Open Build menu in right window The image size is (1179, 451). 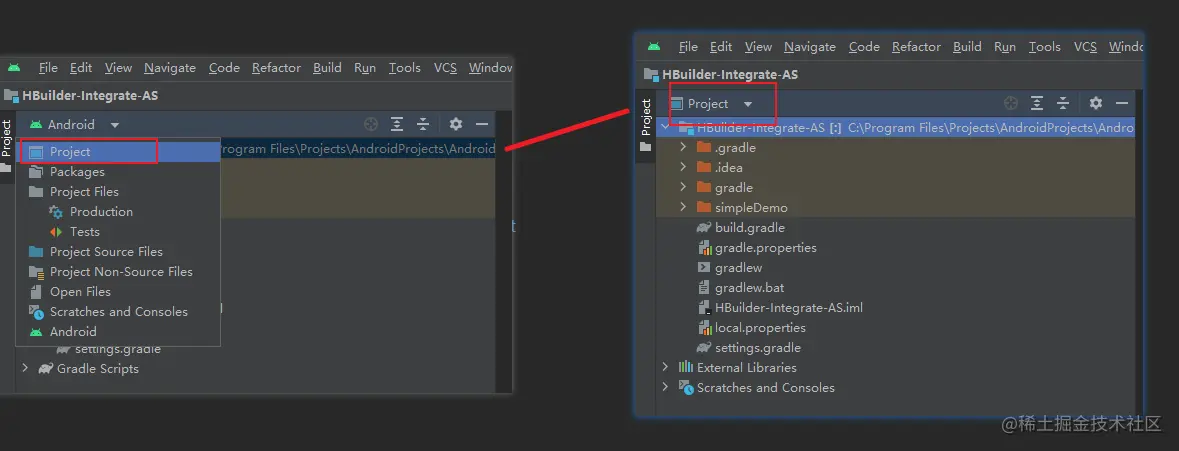(967, 47)
